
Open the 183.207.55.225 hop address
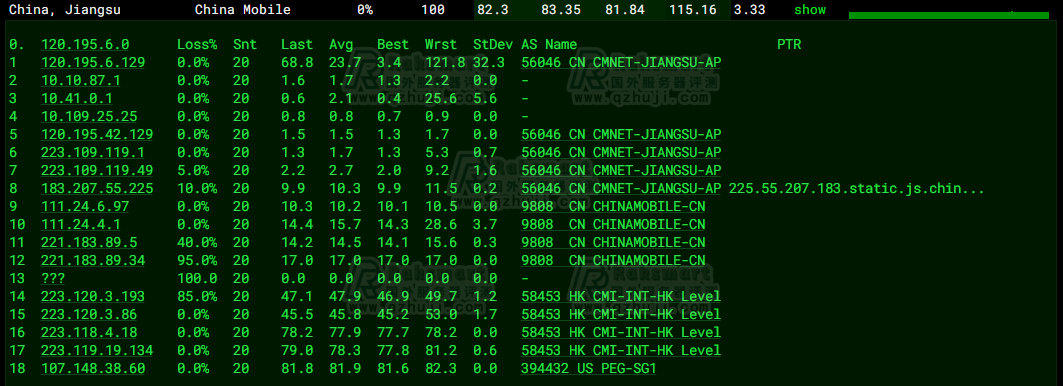click(97, 189)
